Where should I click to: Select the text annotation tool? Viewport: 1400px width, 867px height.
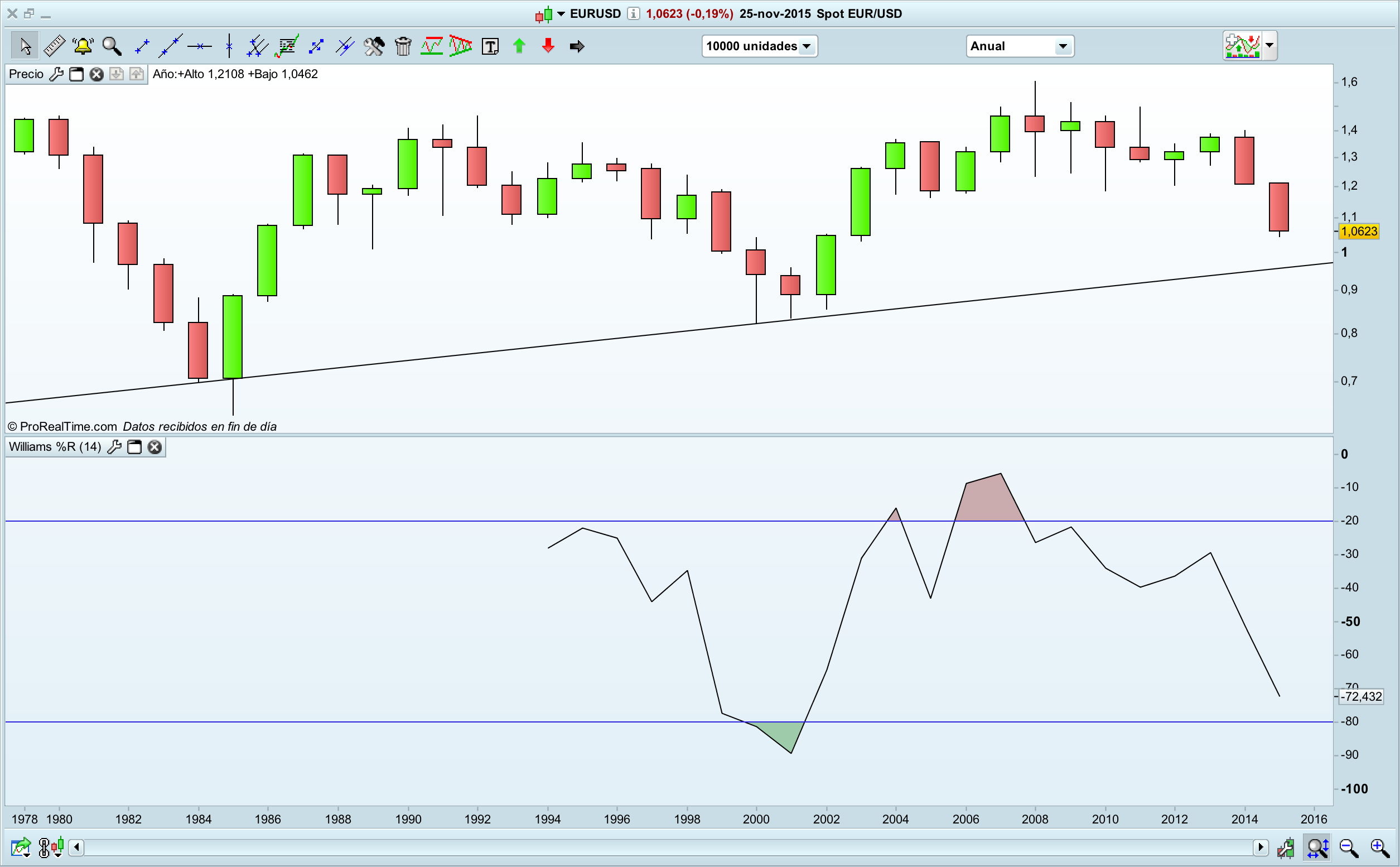pos(490,46)
